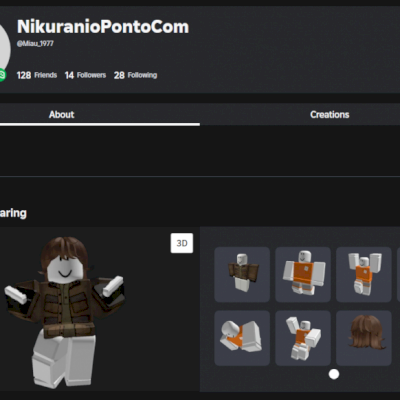The image size is (400, 400).
Task: Select the brown hair accessory item
Action: [364, 338]
